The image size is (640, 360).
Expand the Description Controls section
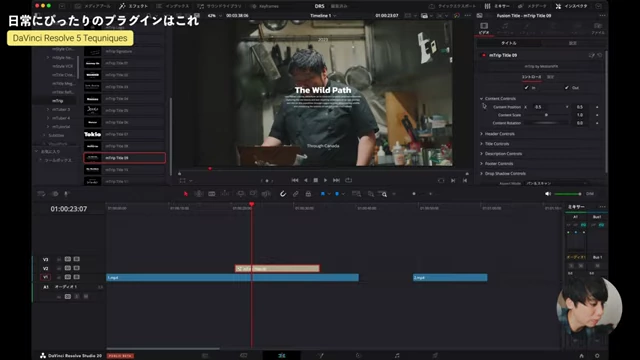pyautogui.click(x=482, y=154)
